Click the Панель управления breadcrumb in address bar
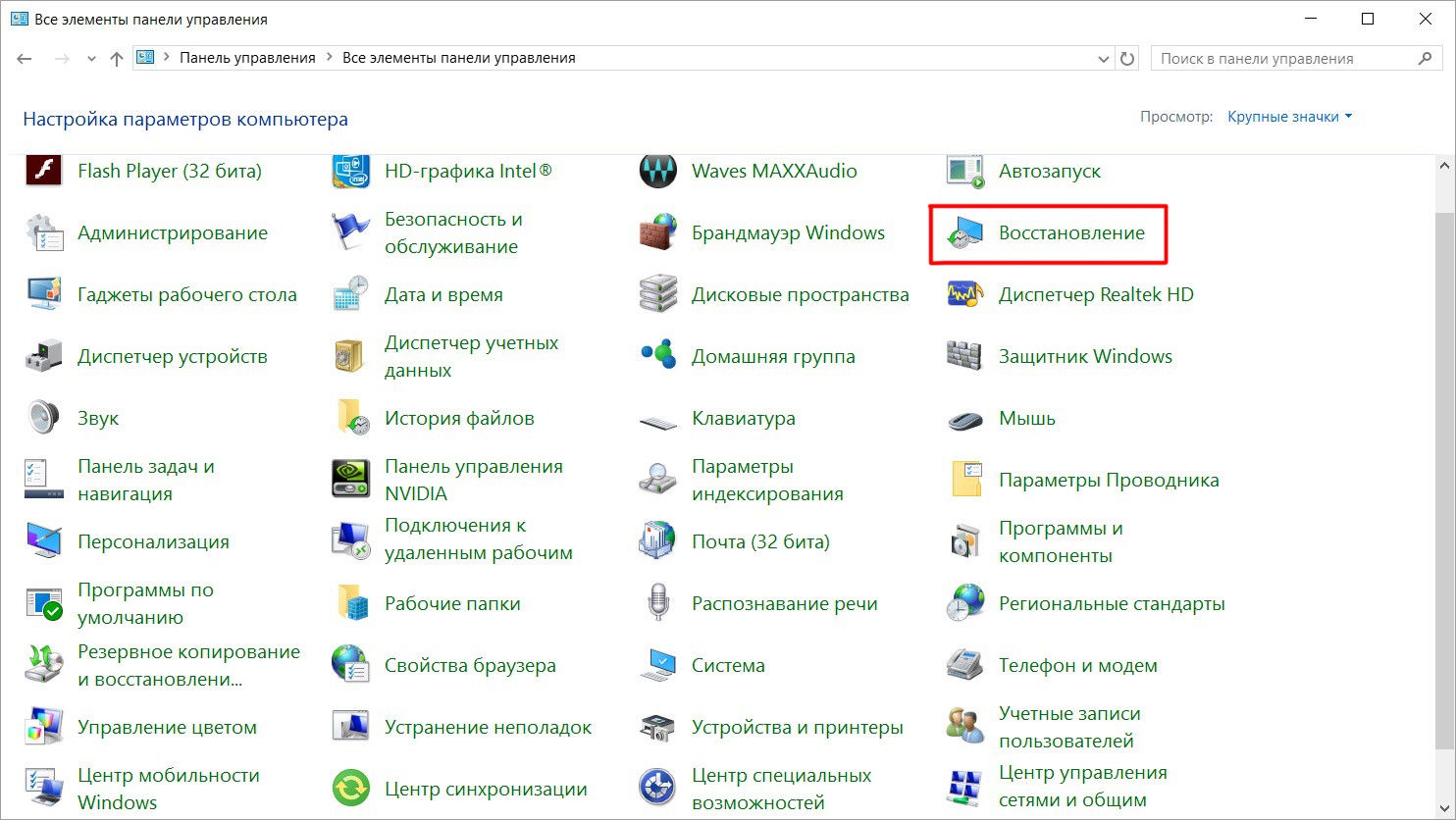This screenshot has height=820, width=1456. [x=247, y=58]
